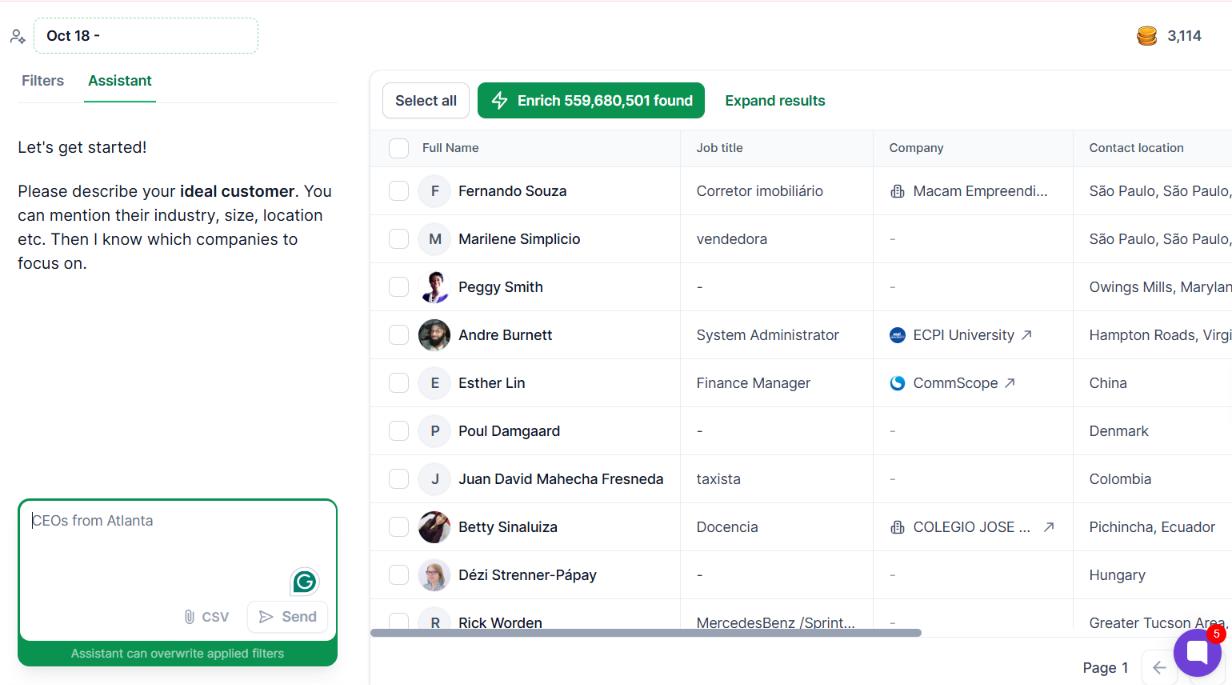Check the Fernando Souza row checkbox
Screen dimensions: 1232x685
pos(399,191)
